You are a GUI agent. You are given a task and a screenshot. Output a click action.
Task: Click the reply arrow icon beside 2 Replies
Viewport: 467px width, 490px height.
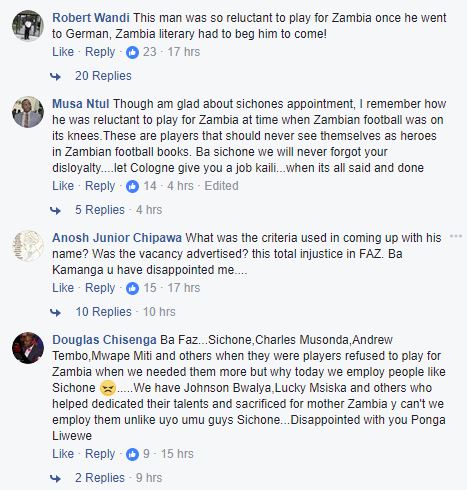pyautogui.click(x=56, y=479)
